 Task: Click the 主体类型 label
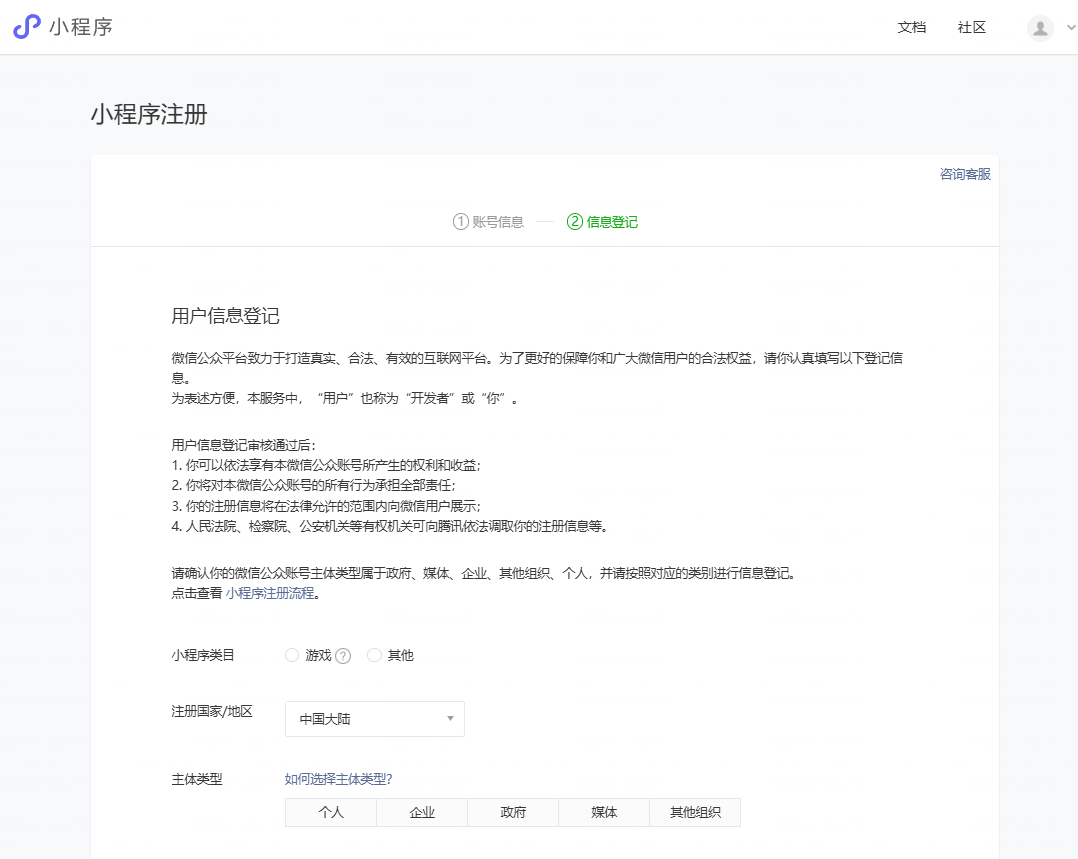coord(197,779)
